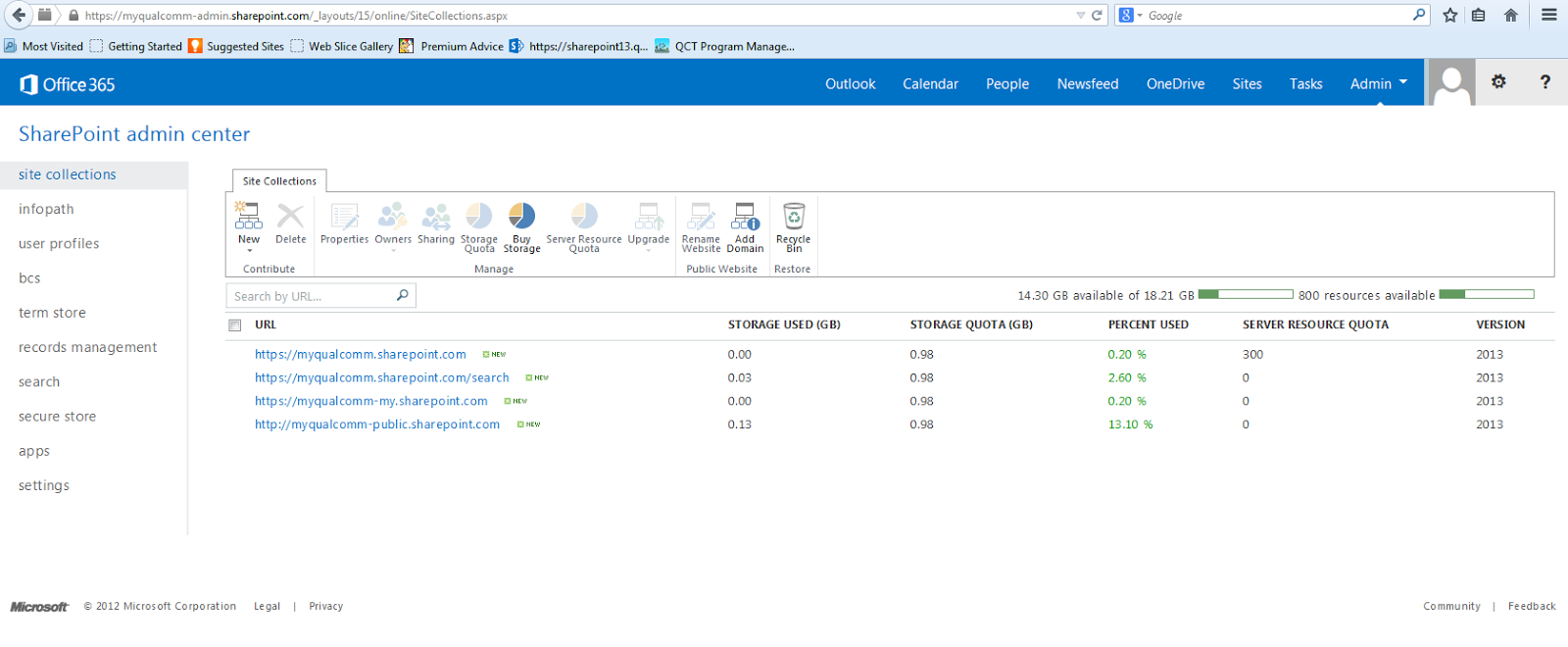
Task: Open records management sidebar link
Action: point(87,347)
